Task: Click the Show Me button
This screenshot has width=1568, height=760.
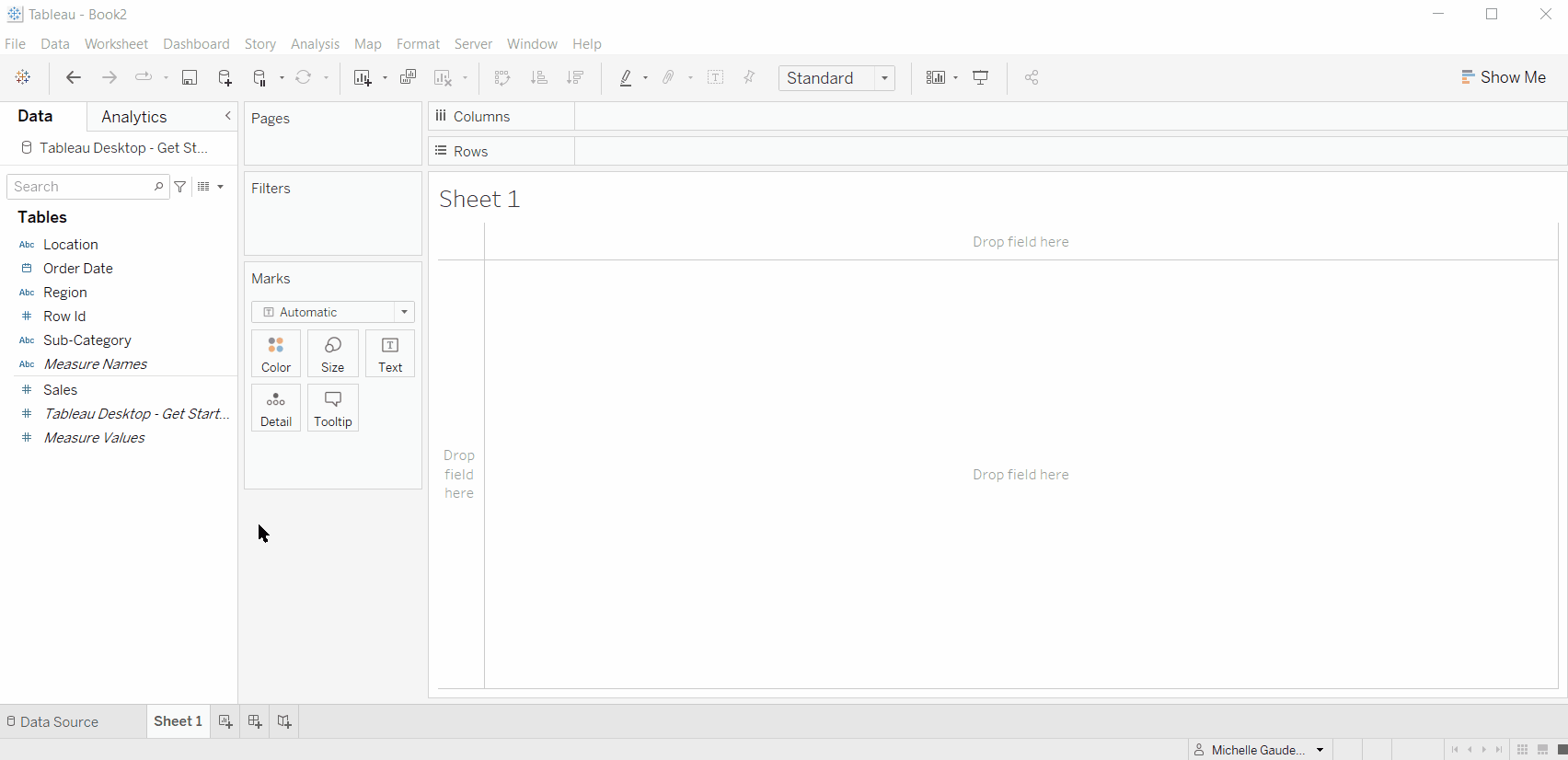Action: pyautogui.click(x=1504, y=77)
